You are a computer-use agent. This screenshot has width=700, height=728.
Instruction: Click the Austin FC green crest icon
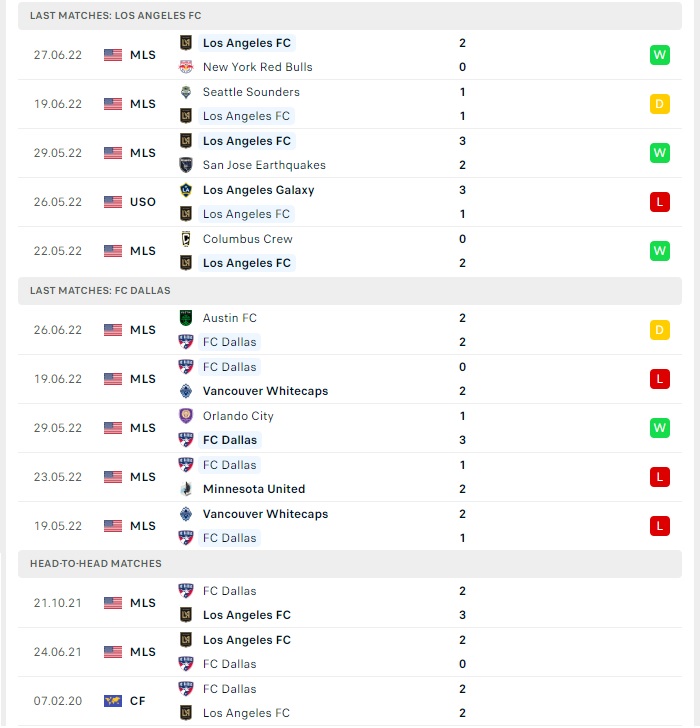pyautogui.click(x=186, y=318)
